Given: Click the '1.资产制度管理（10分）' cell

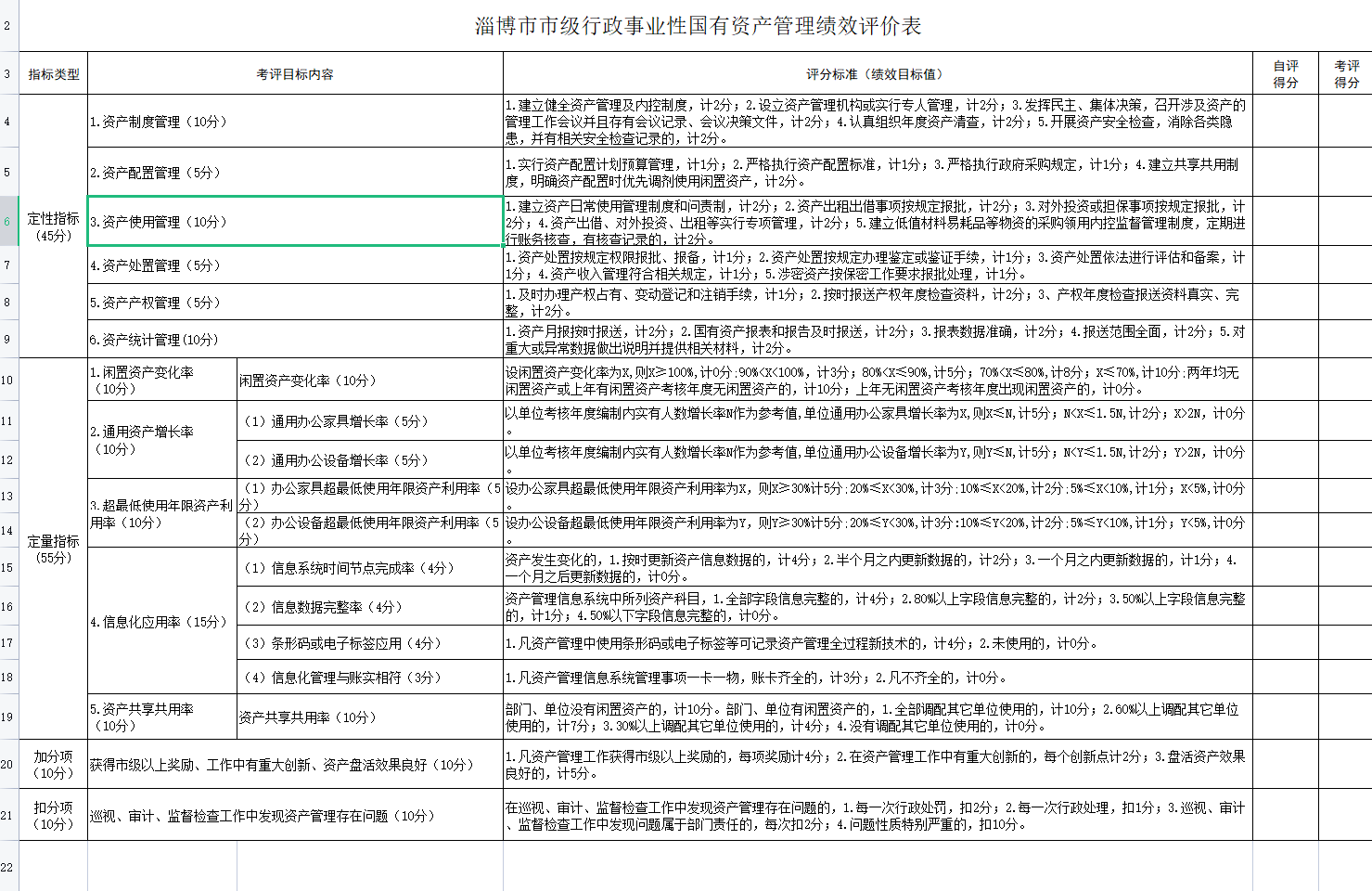Looking at the screenshot, I should [x=295, y=121].
